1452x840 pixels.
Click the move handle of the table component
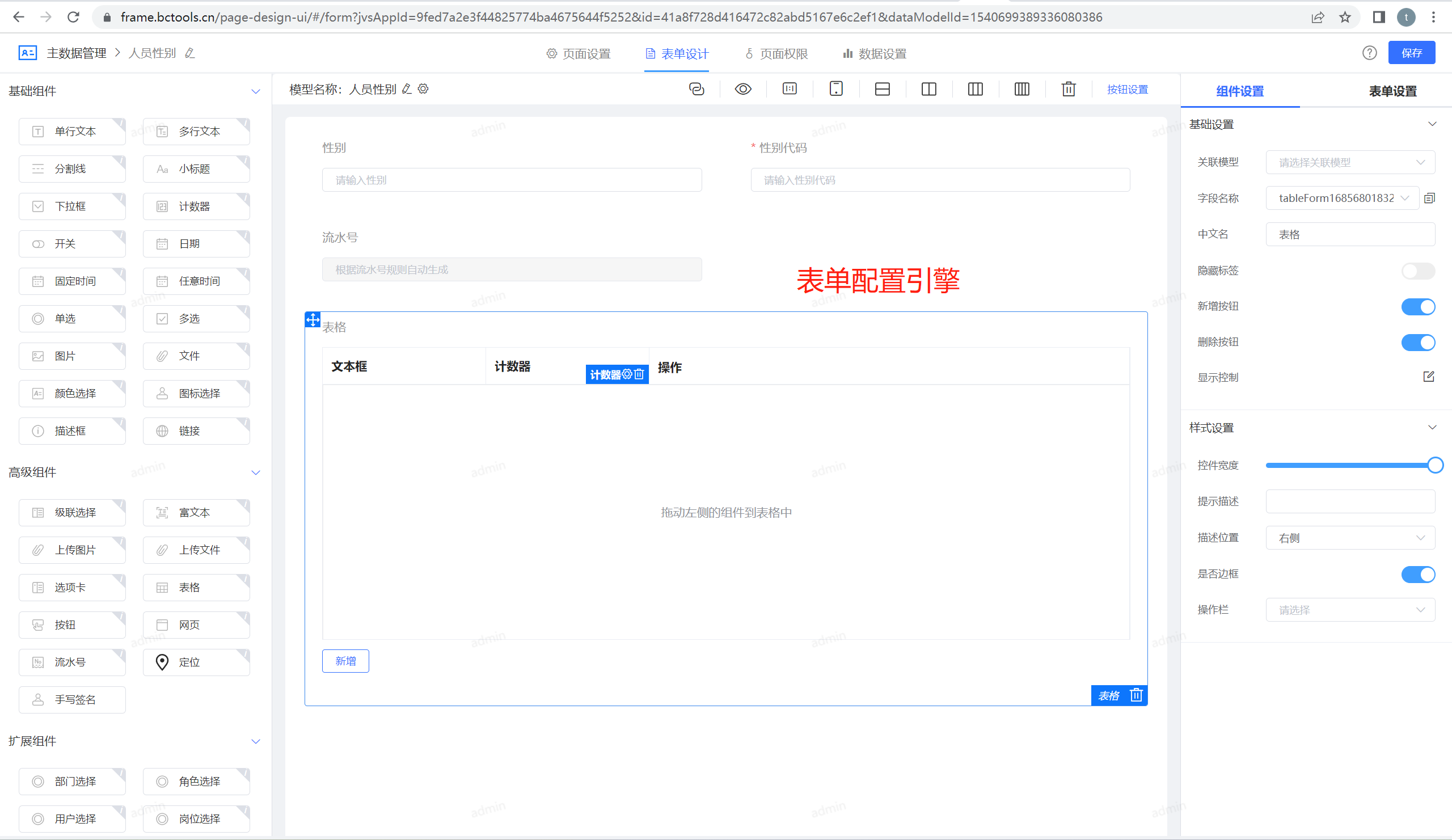tap(313, 320)
